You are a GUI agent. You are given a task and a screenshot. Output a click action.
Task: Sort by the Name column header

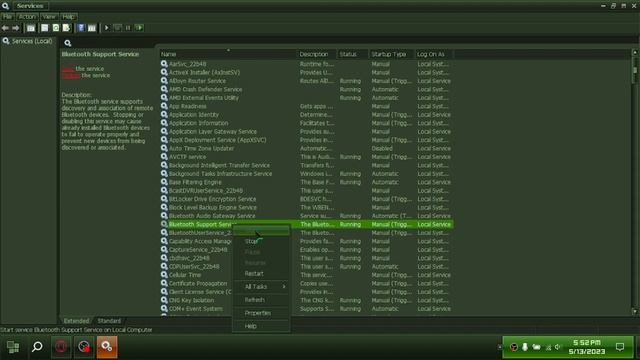point(228,54)
